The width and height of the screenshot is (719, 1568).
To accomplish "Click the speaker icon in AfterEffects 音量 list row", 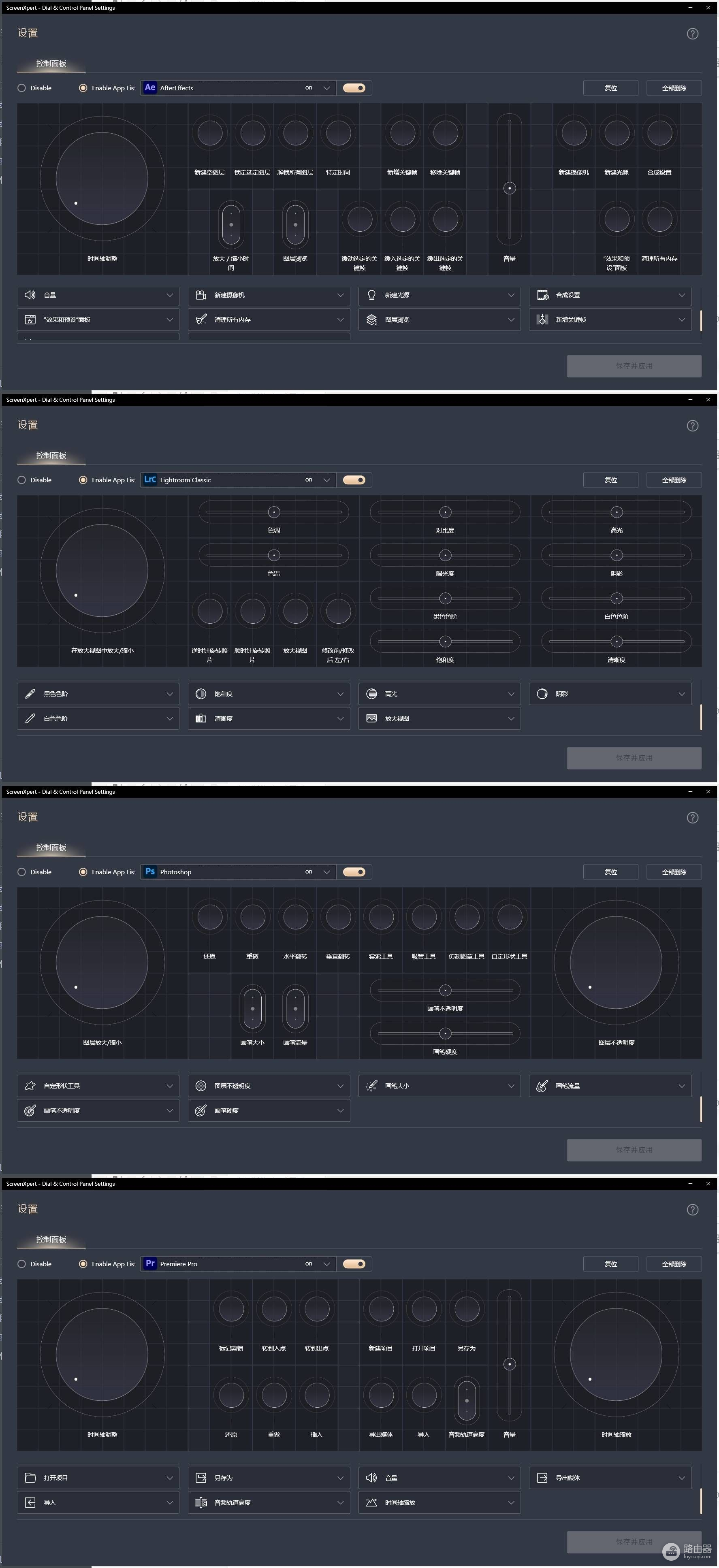I will (x=30, y=295).
